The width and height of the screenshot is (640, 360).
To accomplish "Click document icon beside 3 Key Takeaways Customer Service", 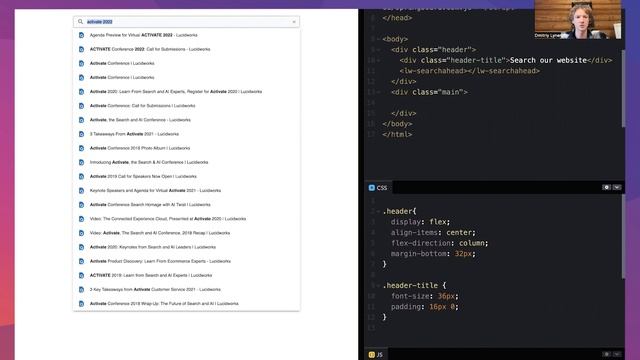I will tap(81, 289).
